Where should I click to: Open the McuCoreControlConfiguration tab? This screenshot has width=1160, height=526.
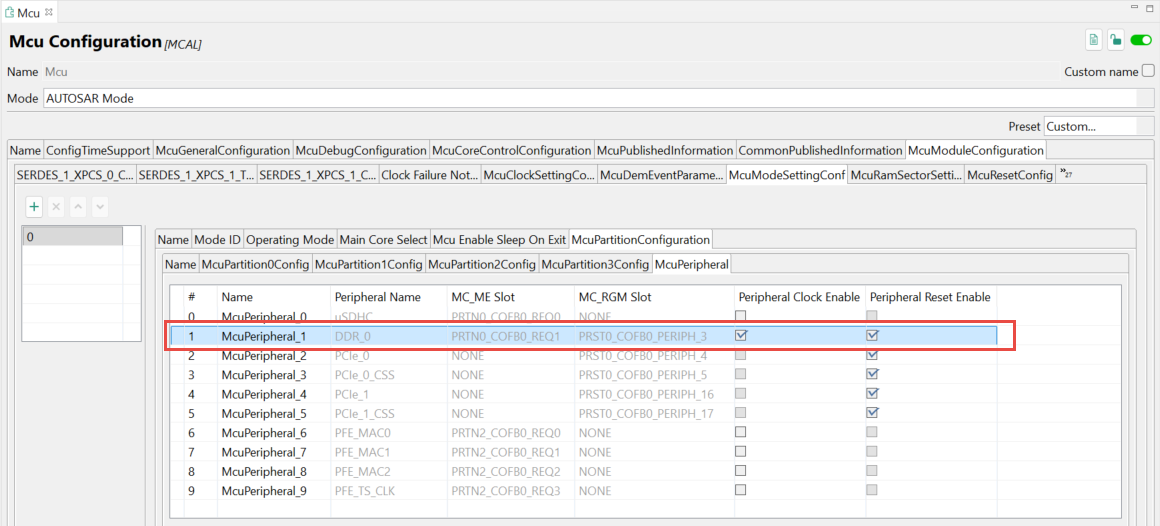512,150
